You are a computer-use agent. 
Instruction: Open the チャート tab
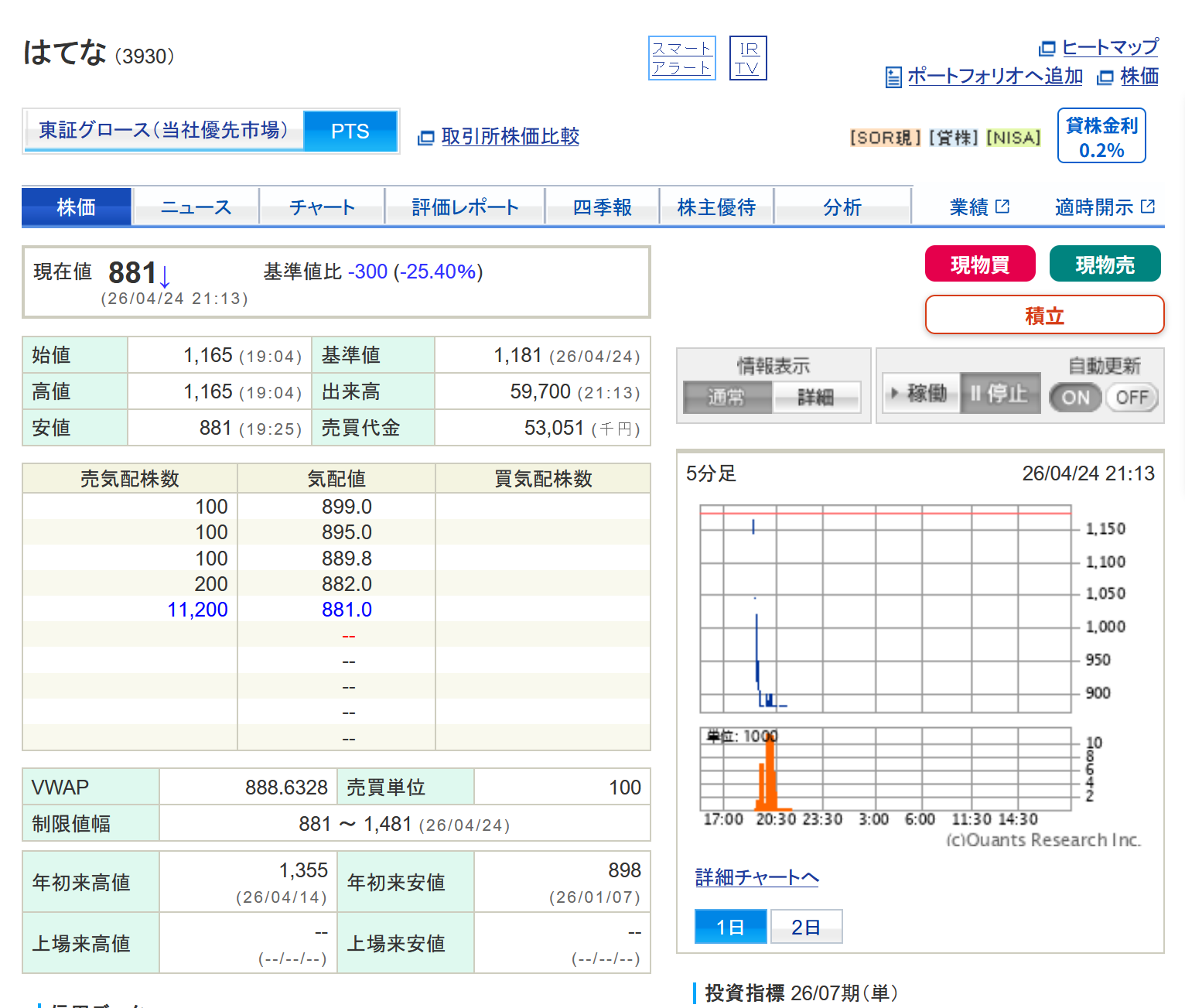tap(322, 207)
